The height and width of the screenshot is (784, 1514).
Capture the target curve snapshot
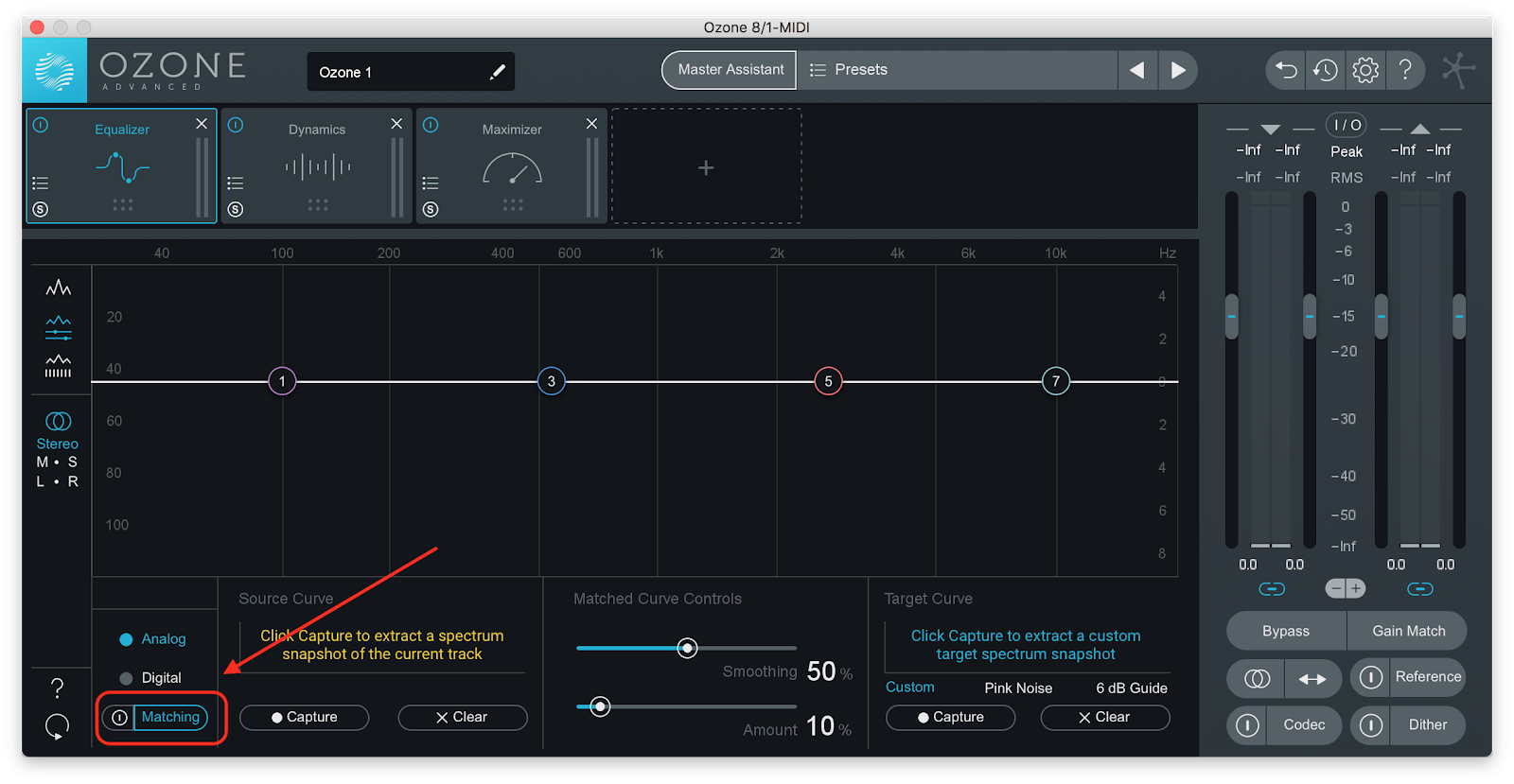pos(950,717)
